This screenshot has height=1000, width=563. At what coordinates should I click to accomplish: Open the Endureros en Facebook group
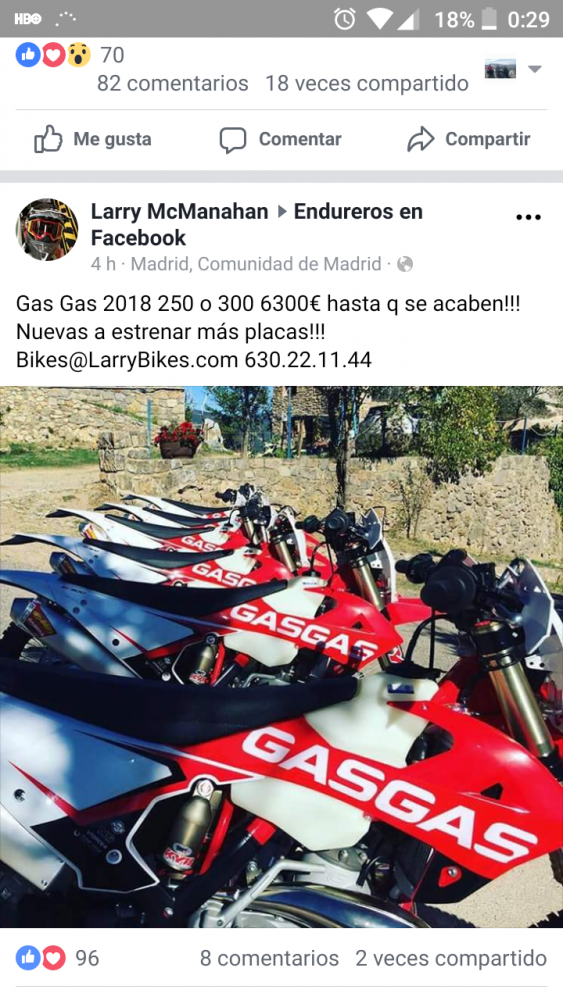coord(256,224)
